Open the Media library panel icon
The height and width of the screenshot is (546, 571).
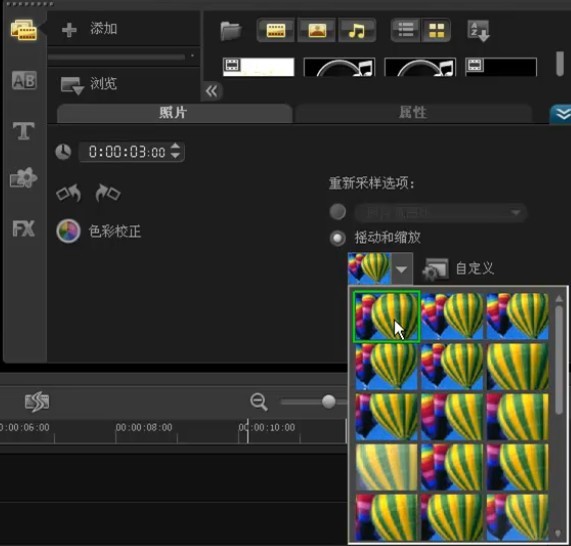pos(24,30)
